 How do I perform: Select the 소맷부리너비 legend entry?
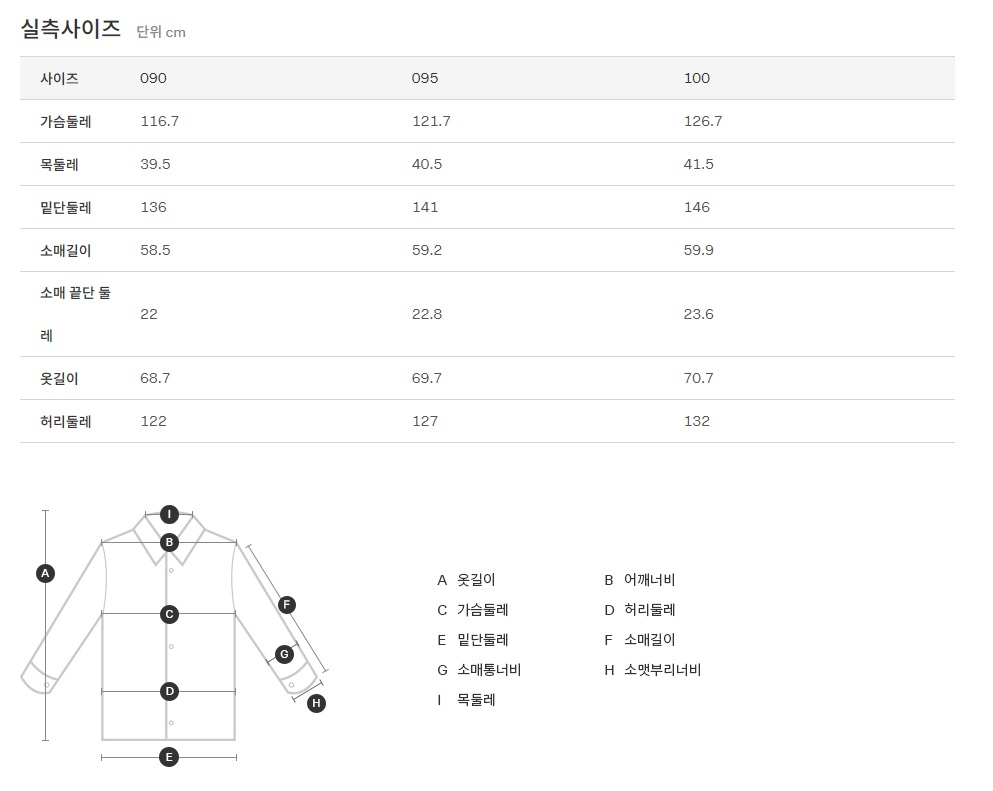click(662, 670)
